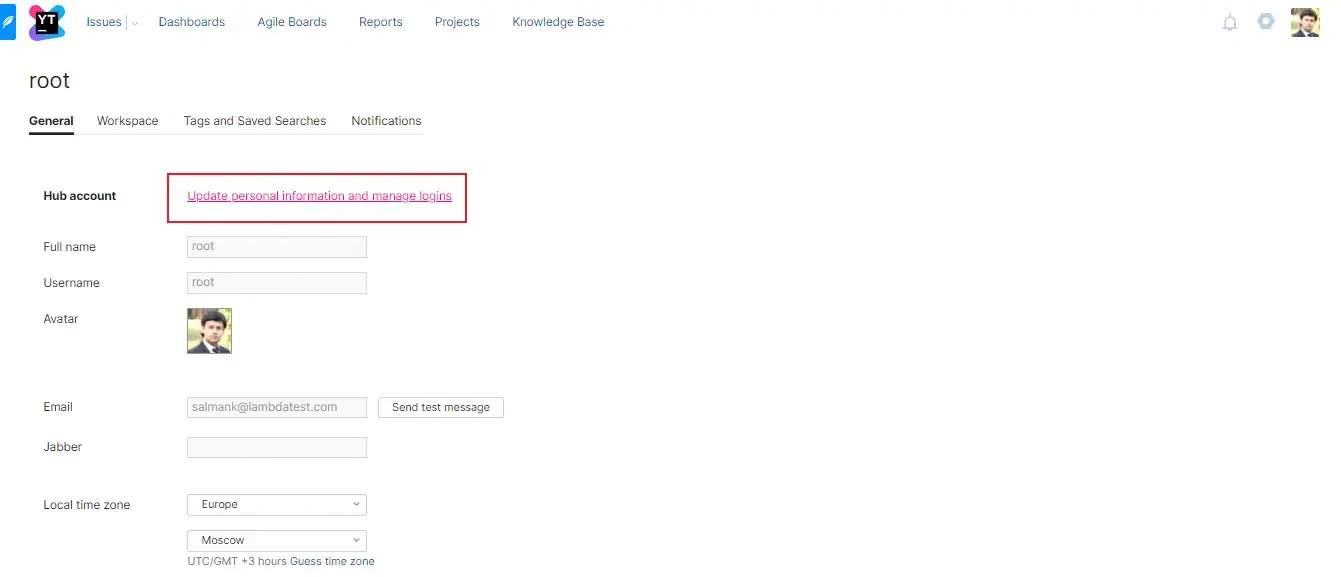Image resolution: width=1341 pixels, height=577 pixels.
Task: Switch to Tags and Saved Searches tab
Action: point(255,121)
